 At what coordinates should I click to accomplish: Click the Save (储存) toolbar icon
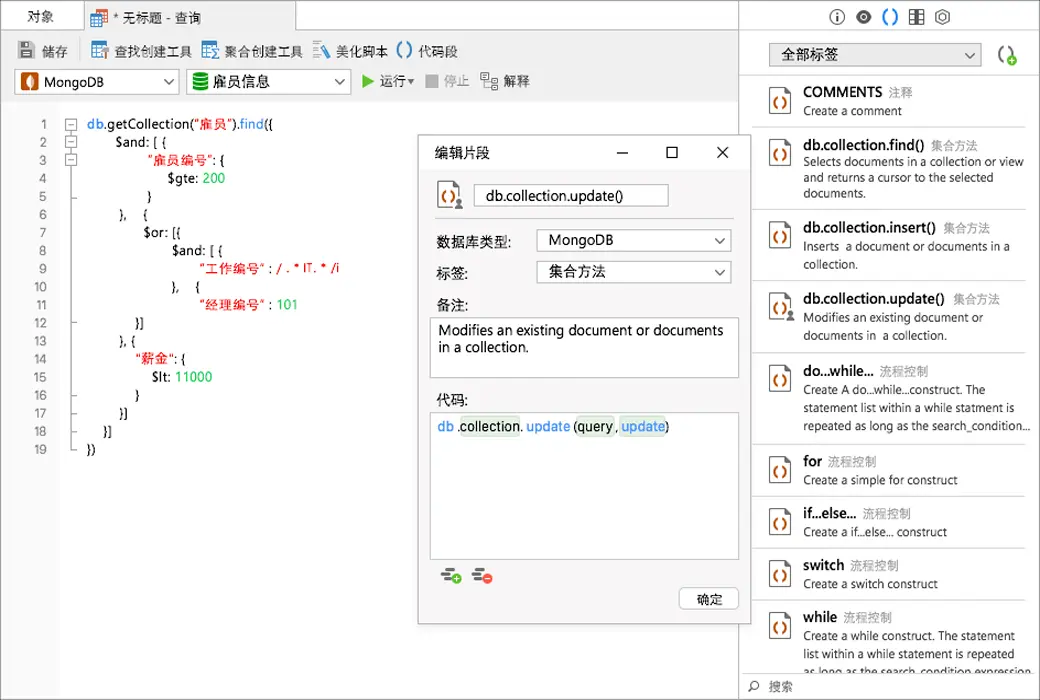tap(27, 50)
